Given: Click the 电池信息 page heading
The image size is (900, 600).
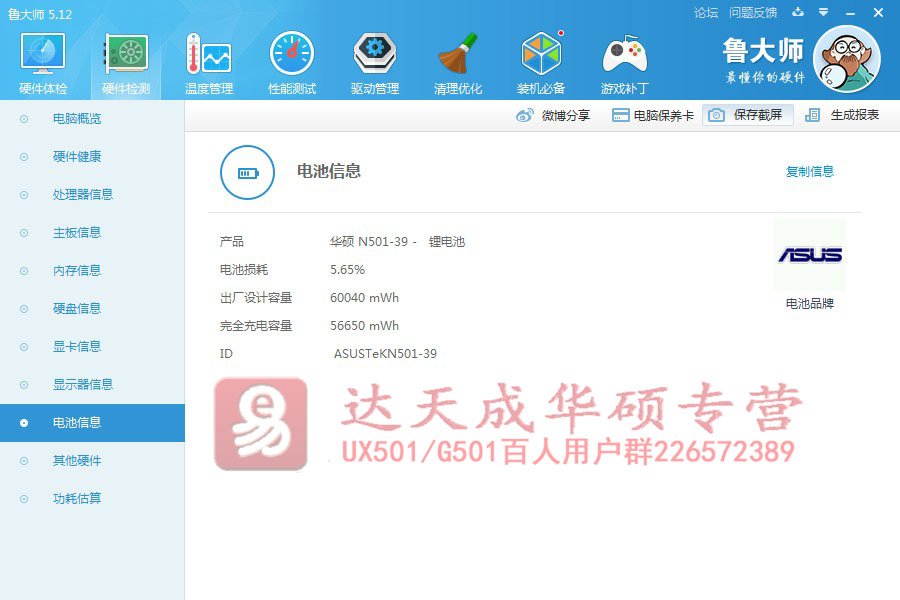Looking at the screenshot, I should click(x=329, y=171).
